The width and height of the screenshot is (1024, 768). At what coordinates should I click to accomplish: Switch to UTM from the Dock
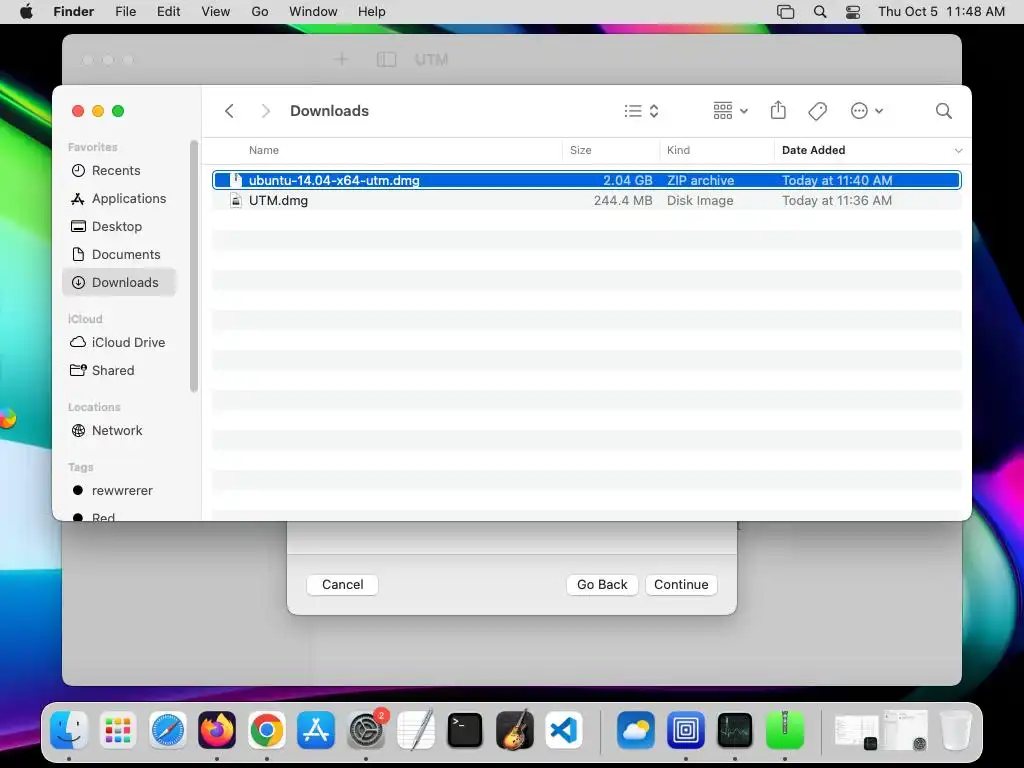[x=686, y=729]
